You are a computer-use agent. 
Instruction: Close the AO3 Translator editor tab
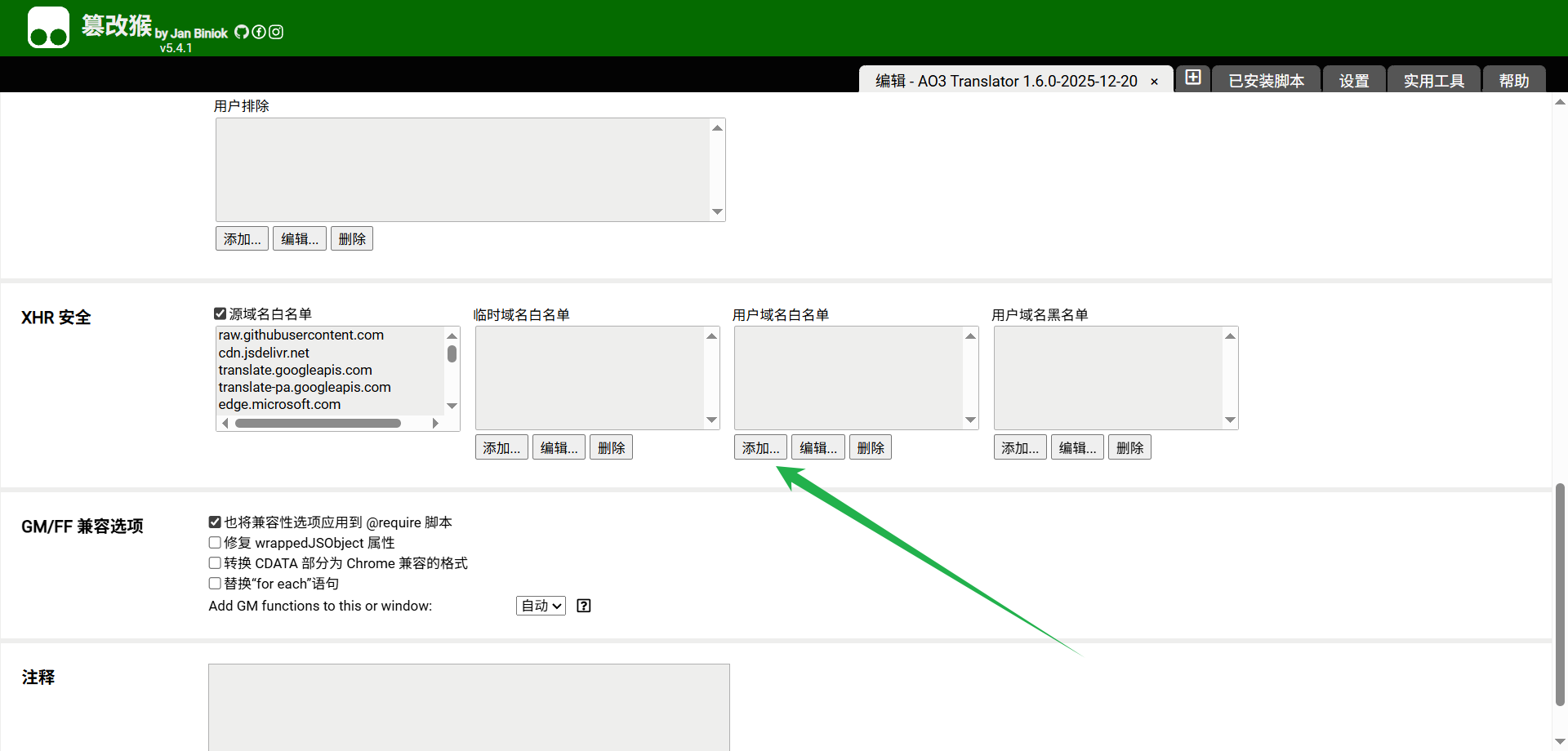click(1154, 82)
